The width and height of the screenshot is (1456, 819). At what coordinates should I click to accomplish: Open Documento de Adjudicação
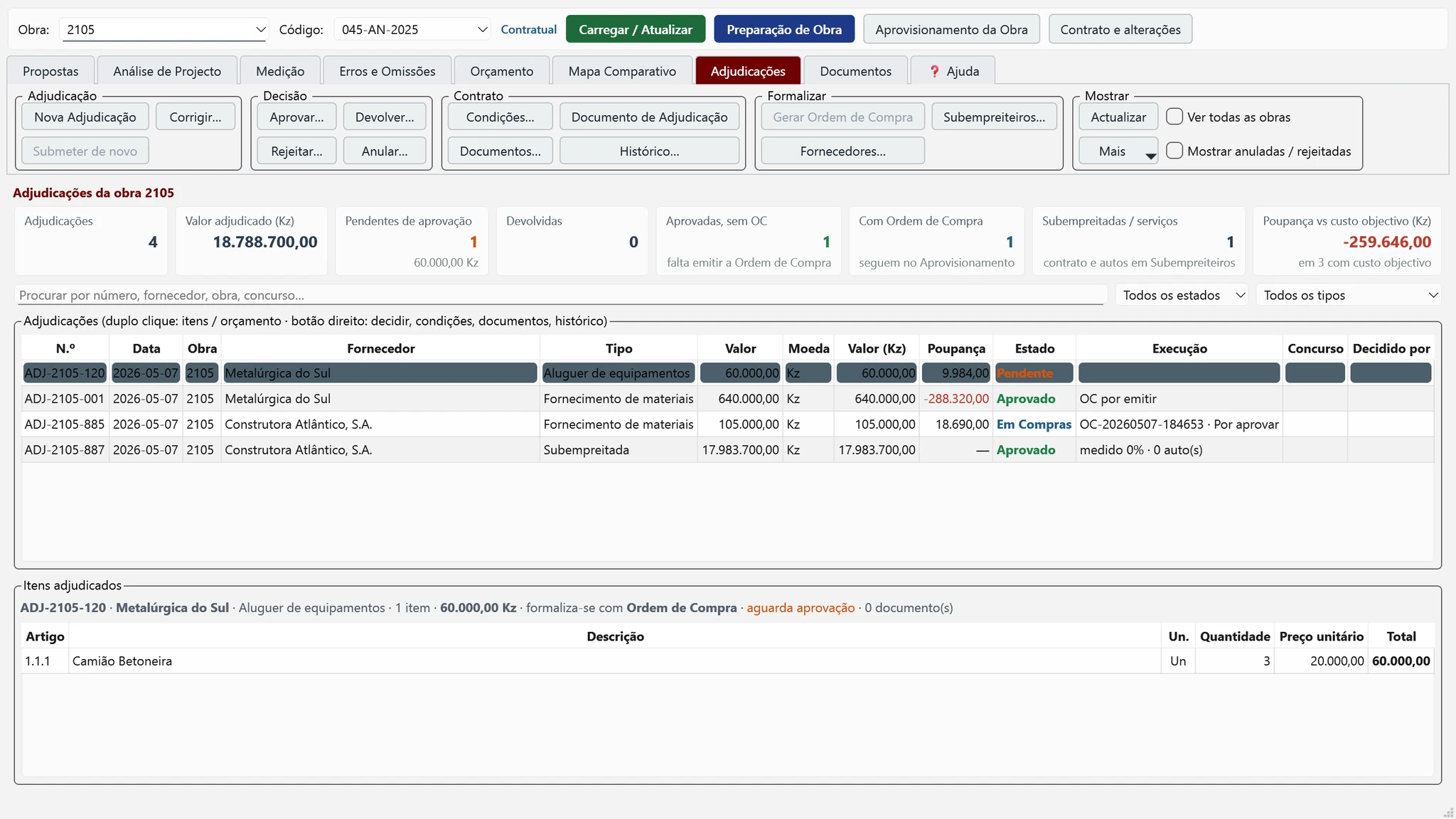coord(649,117)
